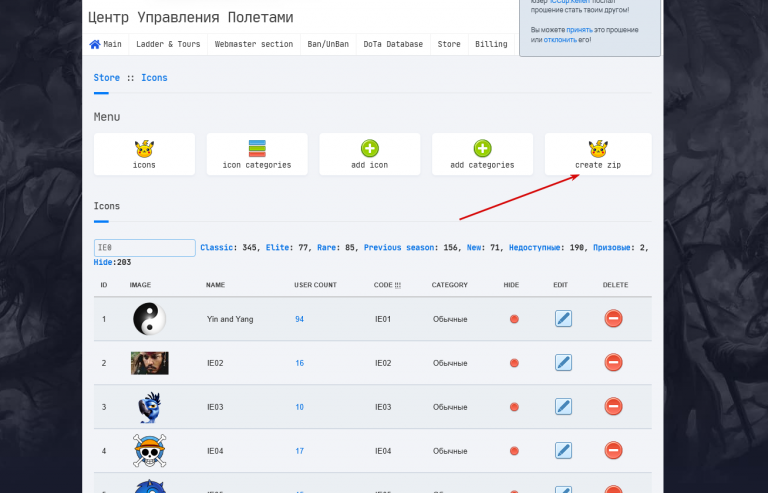
Task: Click Icons breadcrumb link
Action: [x=154, y=78]
